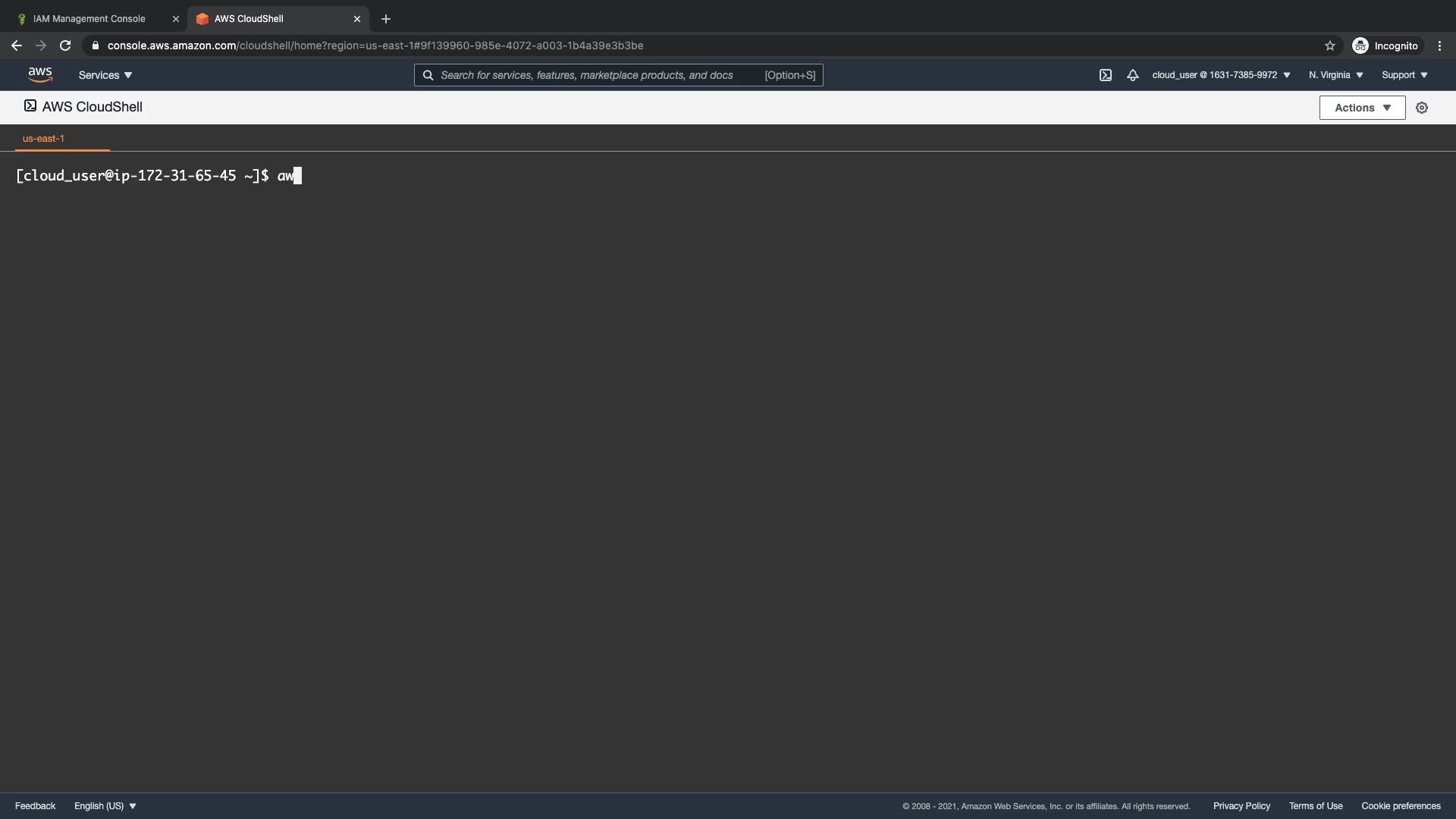Click the Feedback link in footer
The width and height of the screenshot is (1456, 819).
35,805
